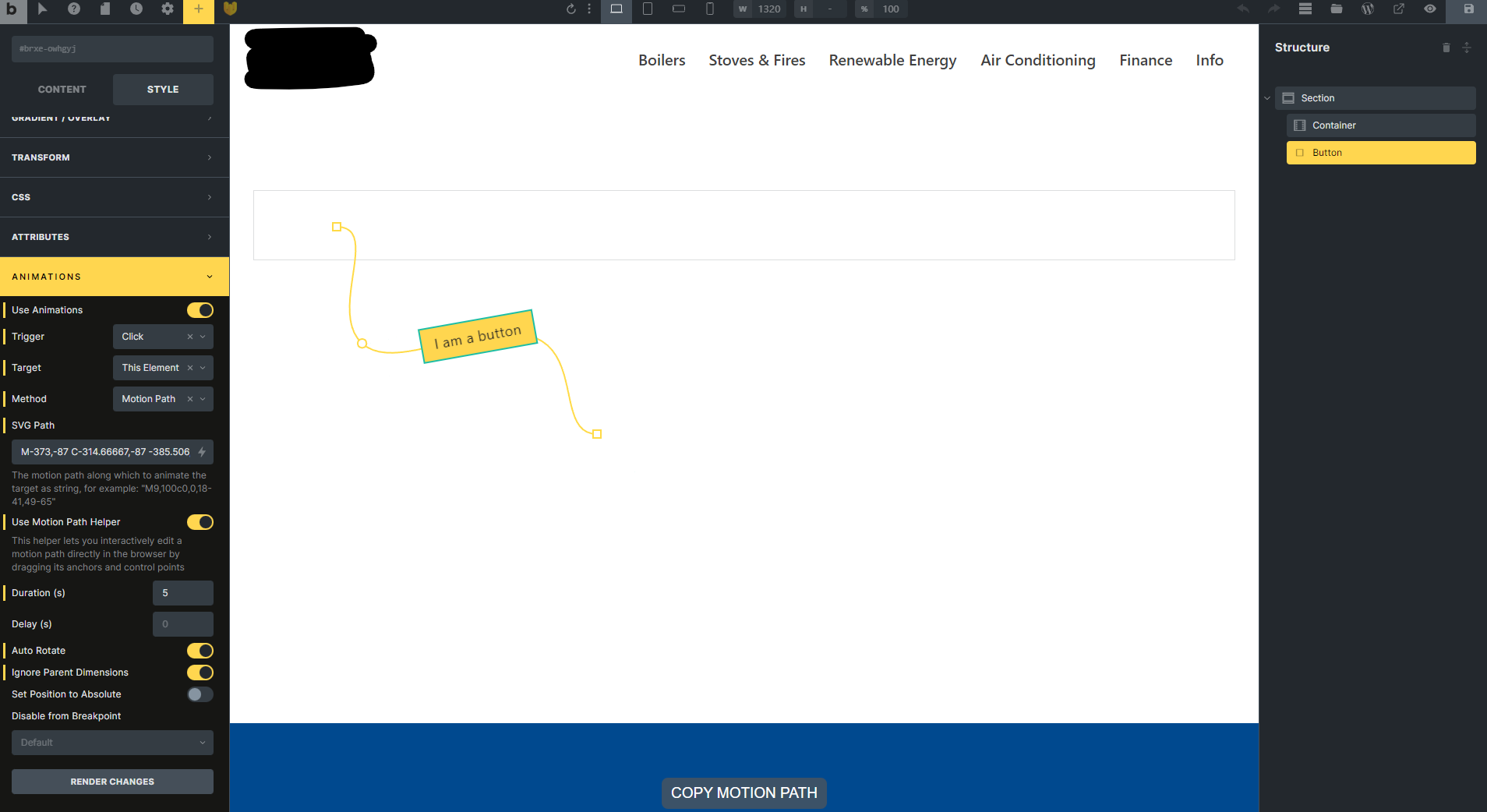Open builder settings gear icon
The image size is (1487, 812).
pos(168,9)
